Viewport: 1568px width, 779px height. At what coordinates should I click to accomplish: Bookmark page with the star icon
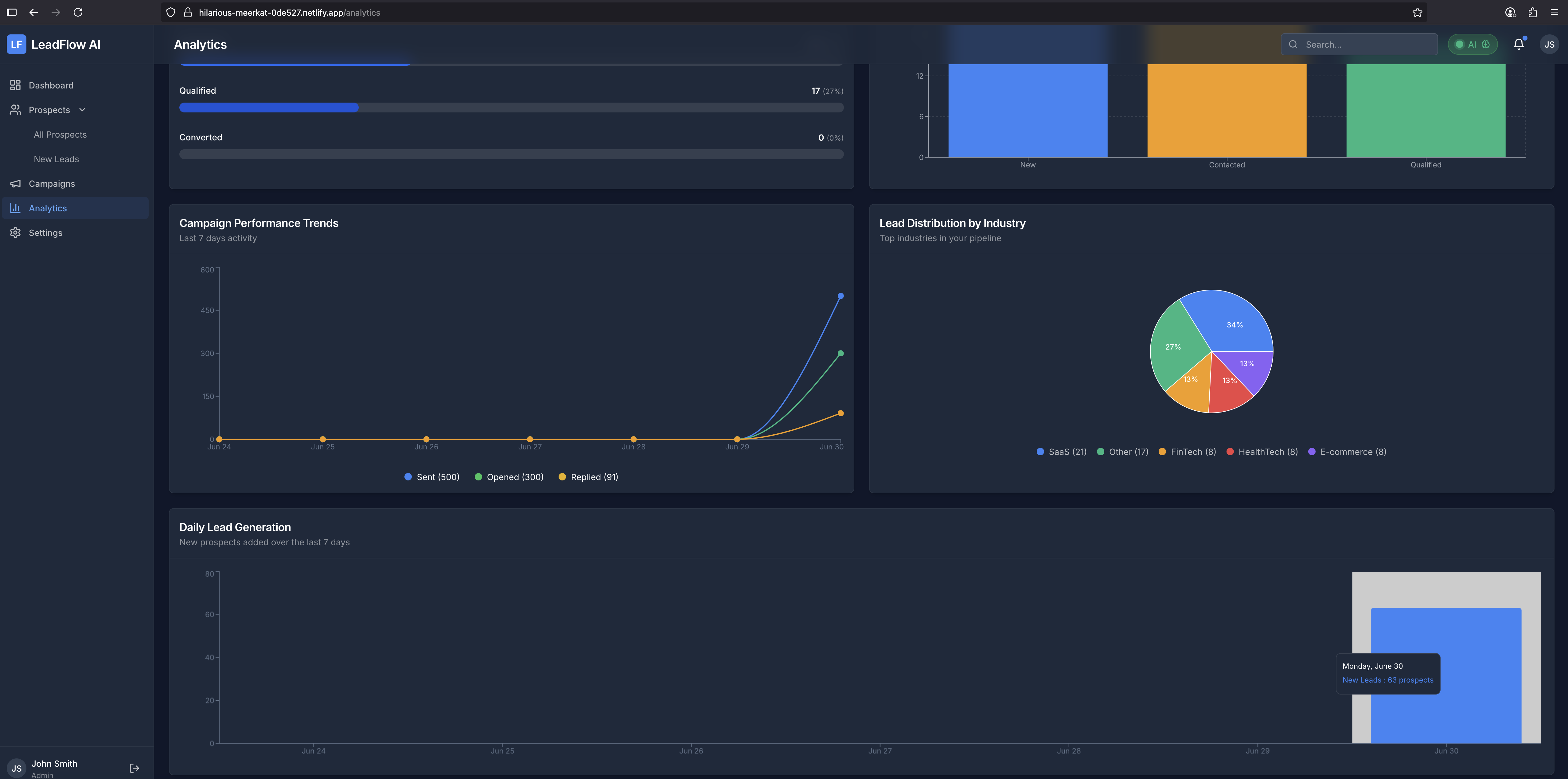[x=1417, y=12]
